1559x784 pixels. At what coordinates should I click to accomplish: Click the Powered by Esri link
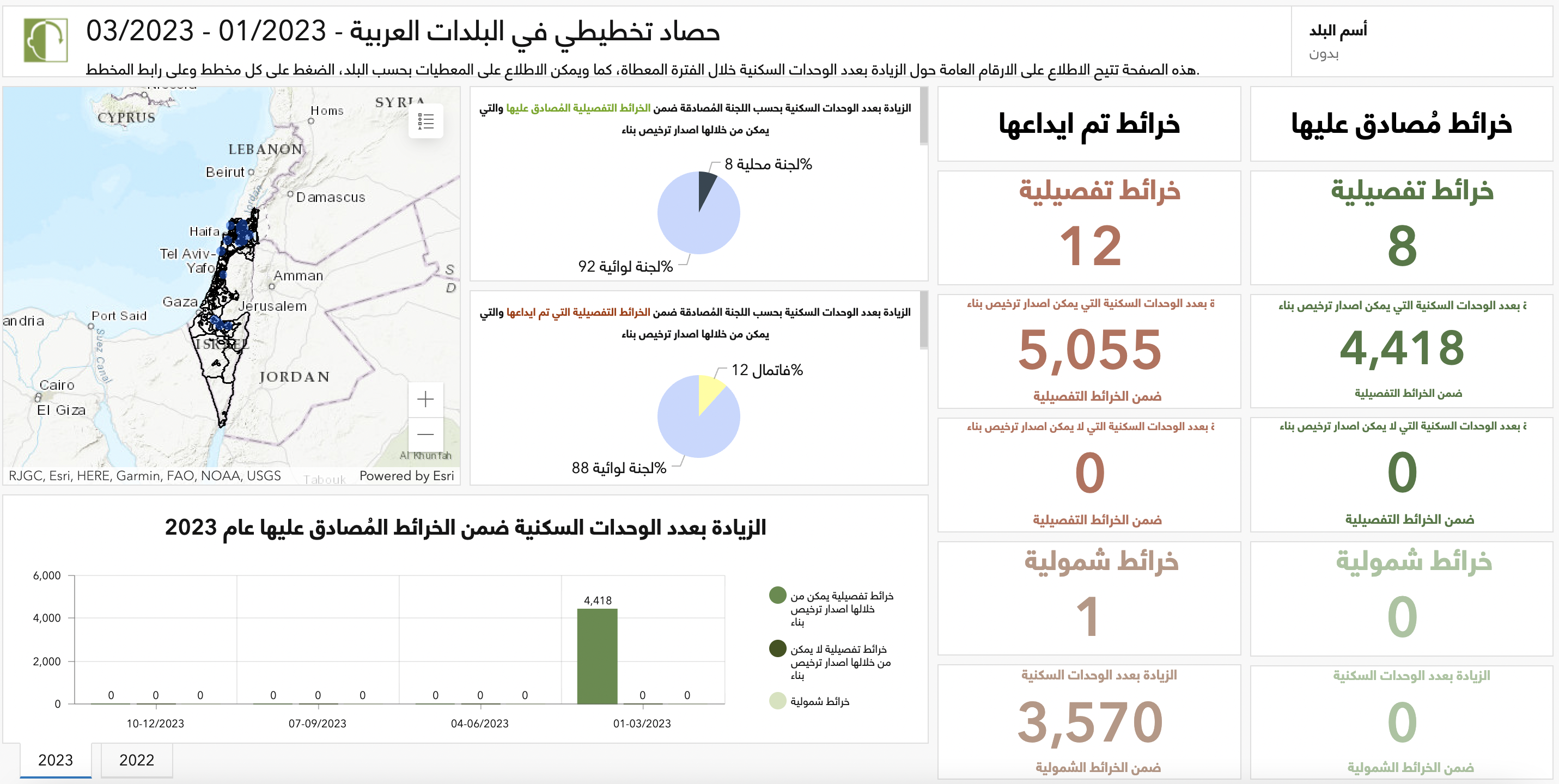[x=406, y=475]
